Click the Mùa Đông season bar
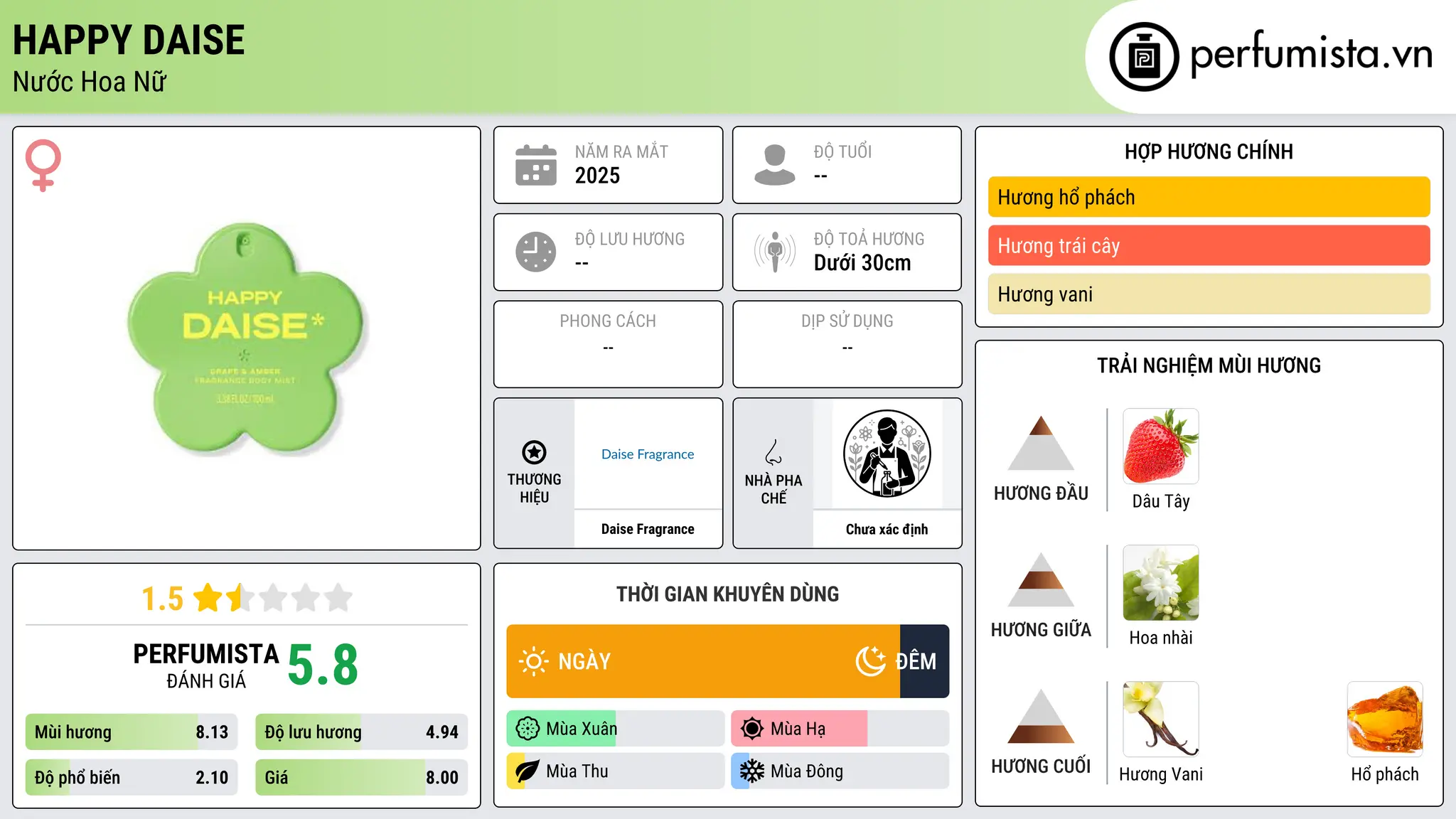The image size is (1456, 819). click(x=840, y=771)
